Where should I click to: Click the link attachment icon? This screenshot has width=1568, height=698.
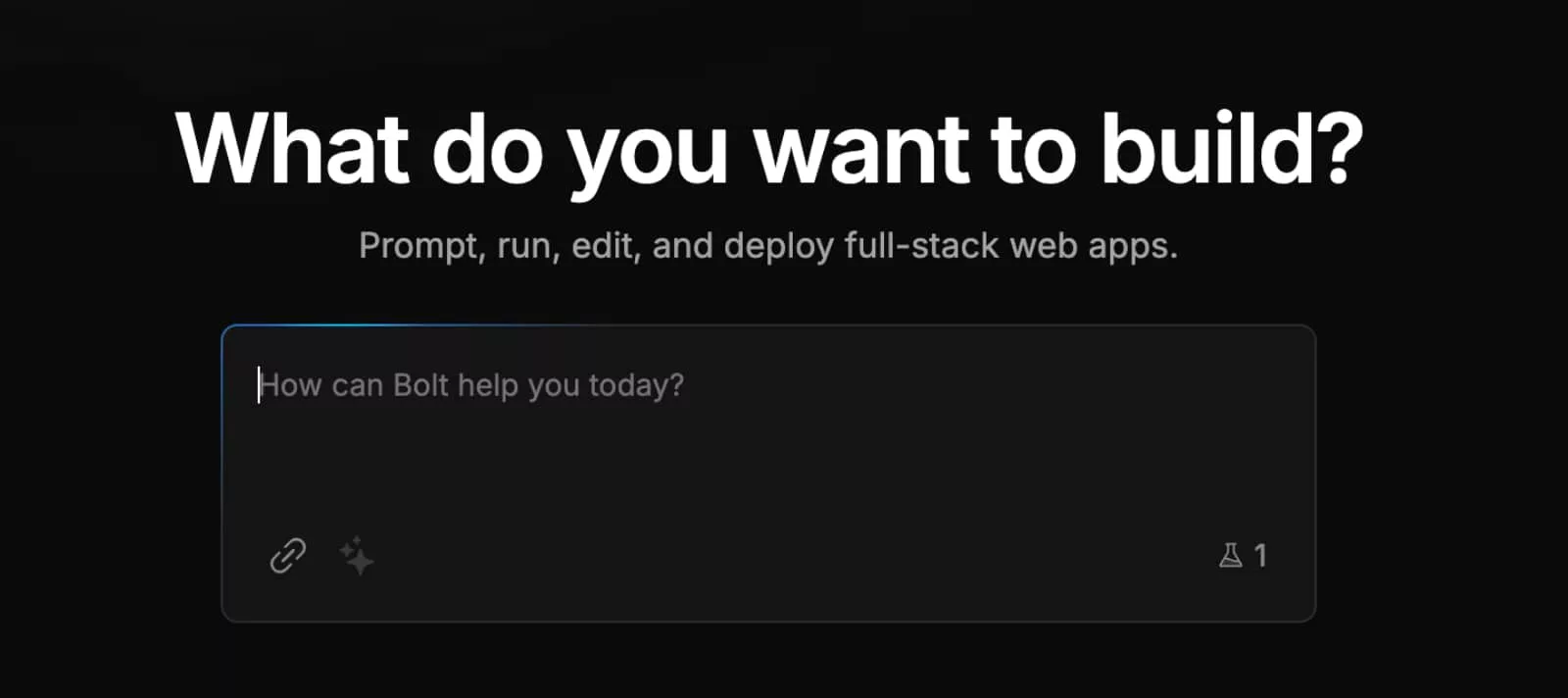click(x=288, y=556)
